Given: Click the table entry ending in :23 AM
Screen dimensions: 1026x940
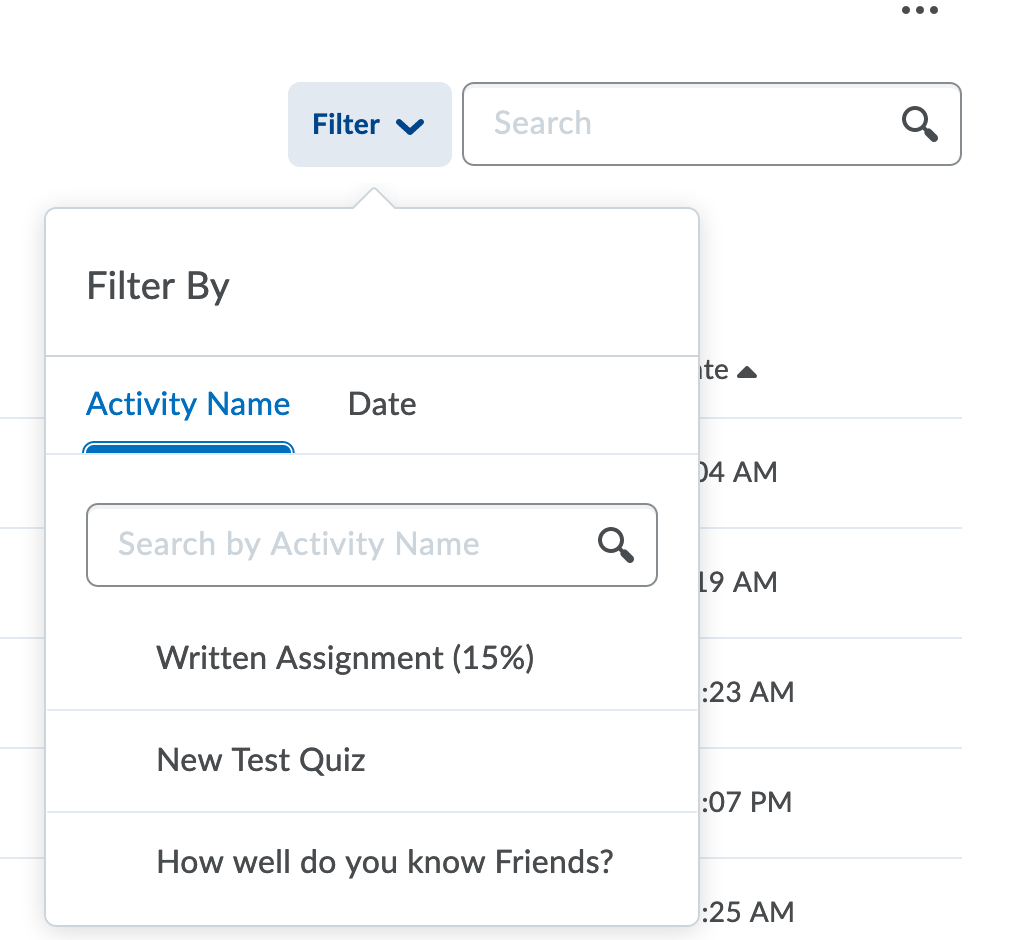Looking at the screenshot, I should pos(746,692).
